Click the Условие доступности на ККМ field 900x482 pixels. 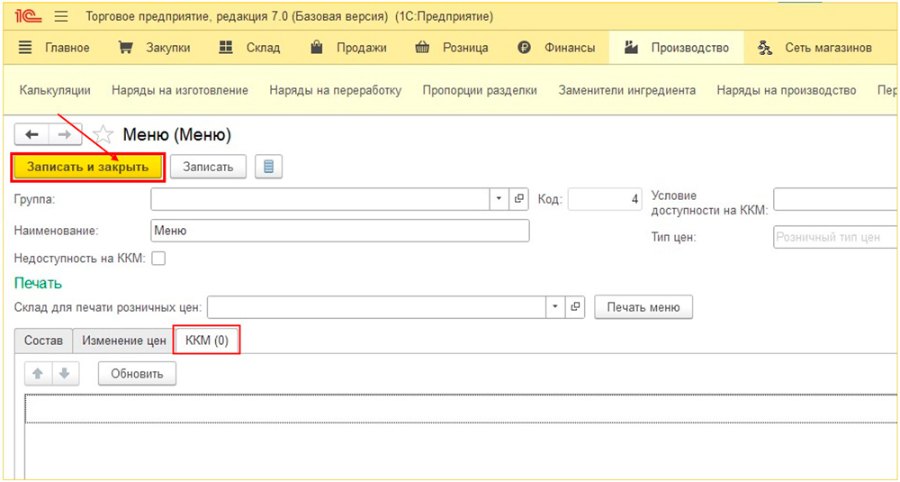(836, 199)
